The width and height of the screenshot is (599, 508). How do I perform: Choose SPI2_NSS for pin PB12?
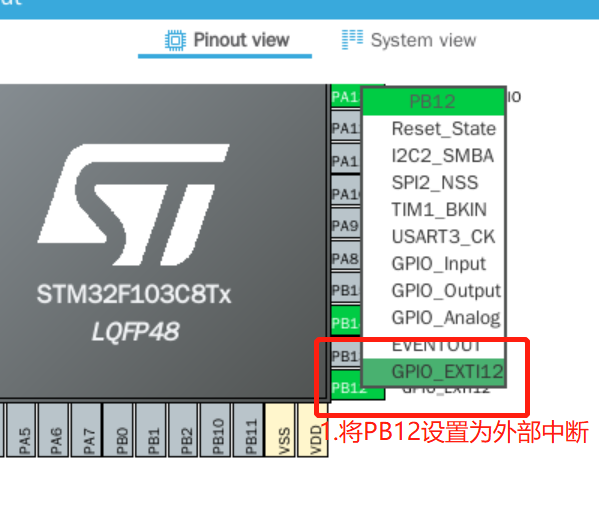coord(434,183)
